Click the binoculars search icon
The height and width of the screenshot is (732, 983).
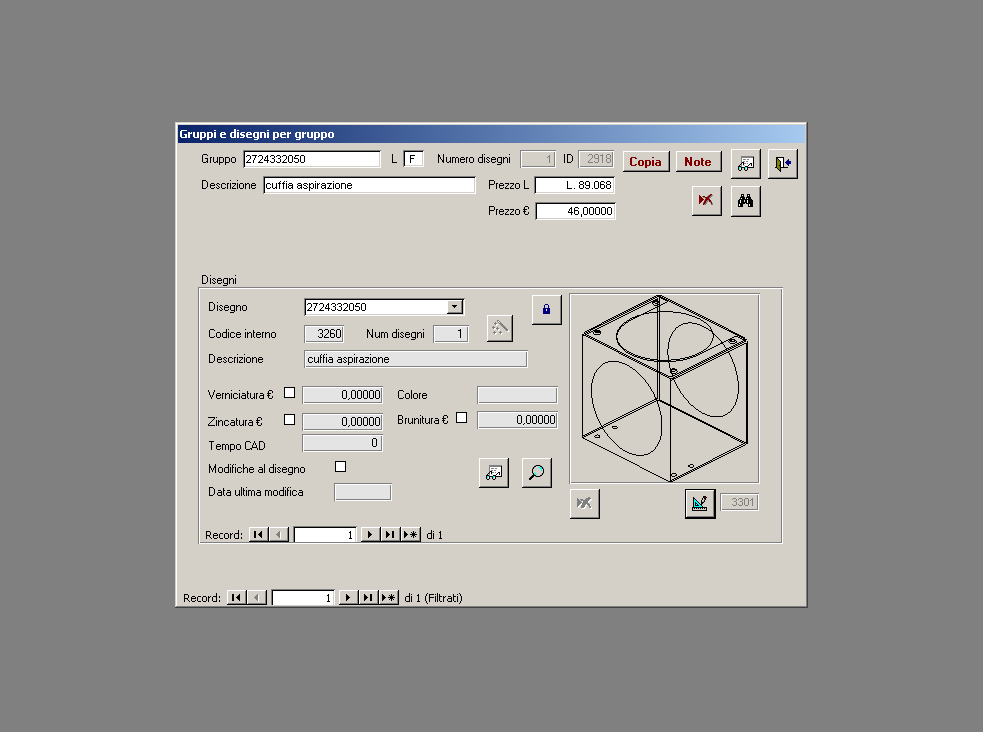click(745, 201)
